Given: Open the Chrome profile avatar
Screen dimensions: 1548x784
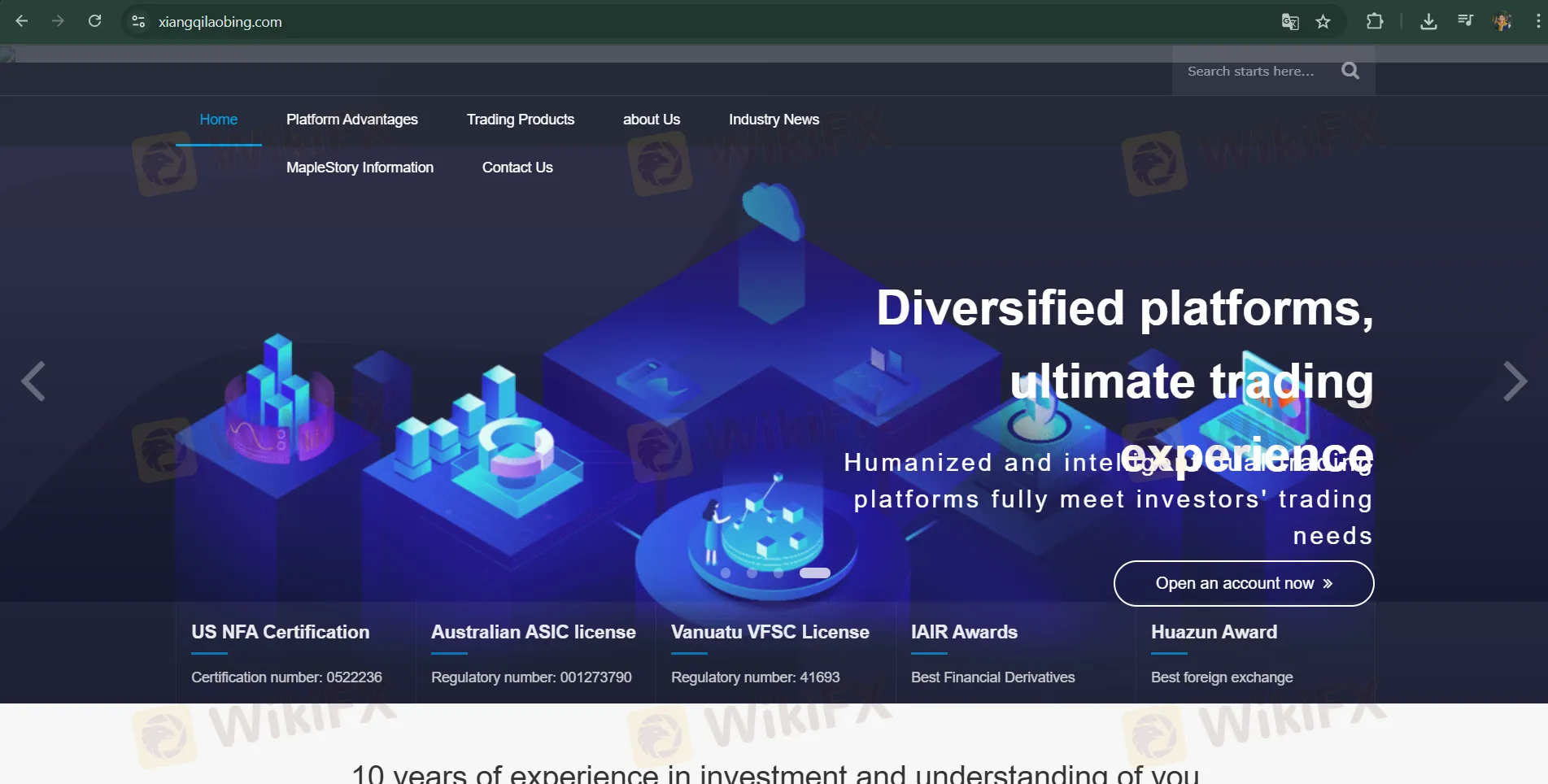Looking at the screenshot, I should click(1502, 22).
